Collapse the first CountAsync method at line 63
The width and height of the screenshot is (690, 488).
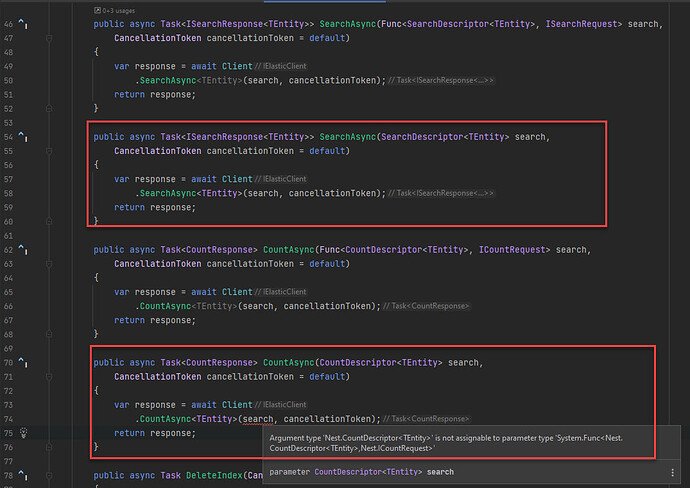[49, 264]
